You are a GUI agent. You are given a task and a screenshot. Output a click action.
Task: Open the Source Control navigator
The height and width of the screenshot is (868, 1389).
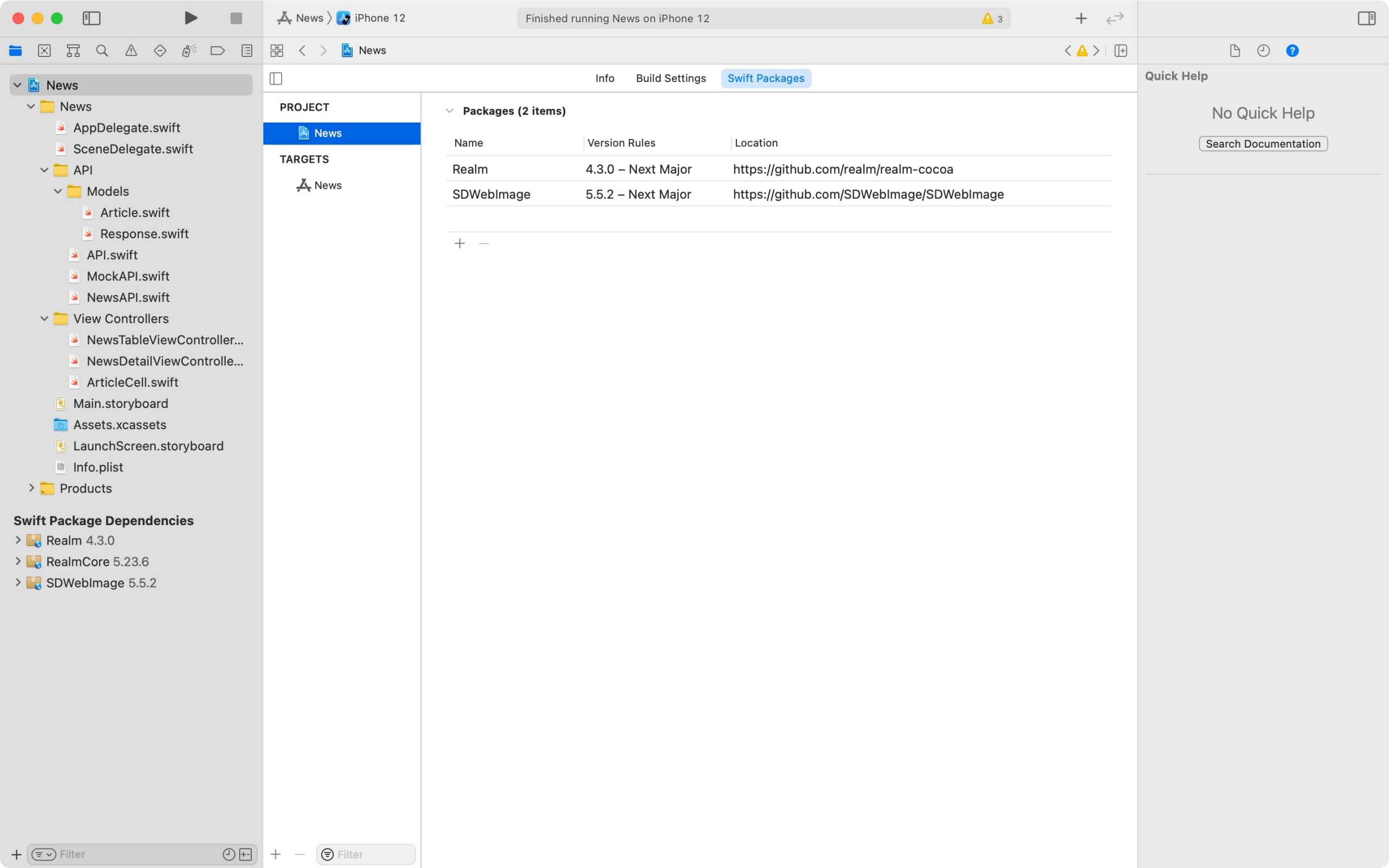tap(44, 50)
